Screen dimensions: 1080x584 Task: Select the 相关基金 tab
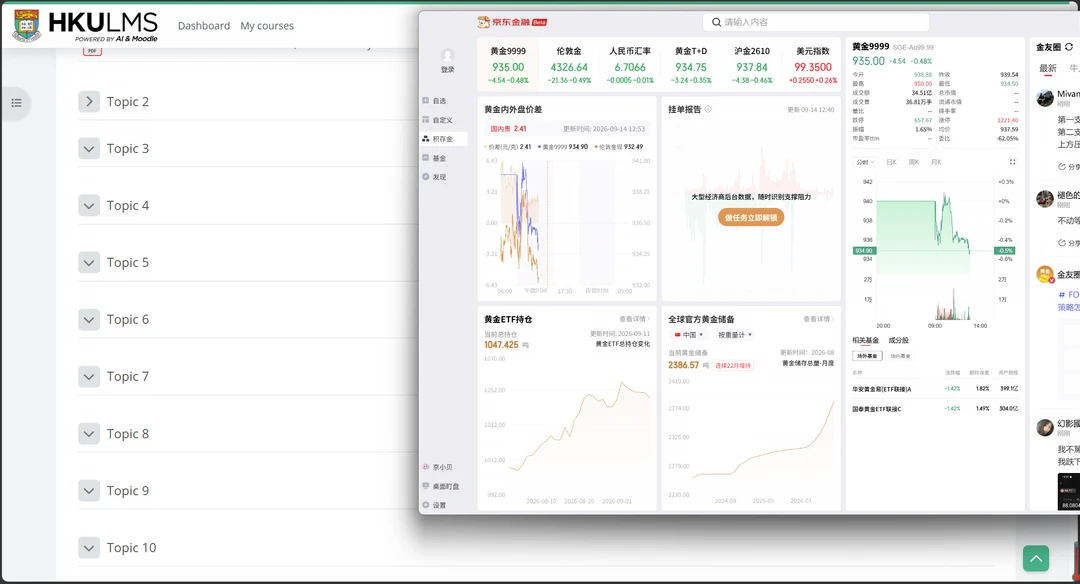pos(865,340)
